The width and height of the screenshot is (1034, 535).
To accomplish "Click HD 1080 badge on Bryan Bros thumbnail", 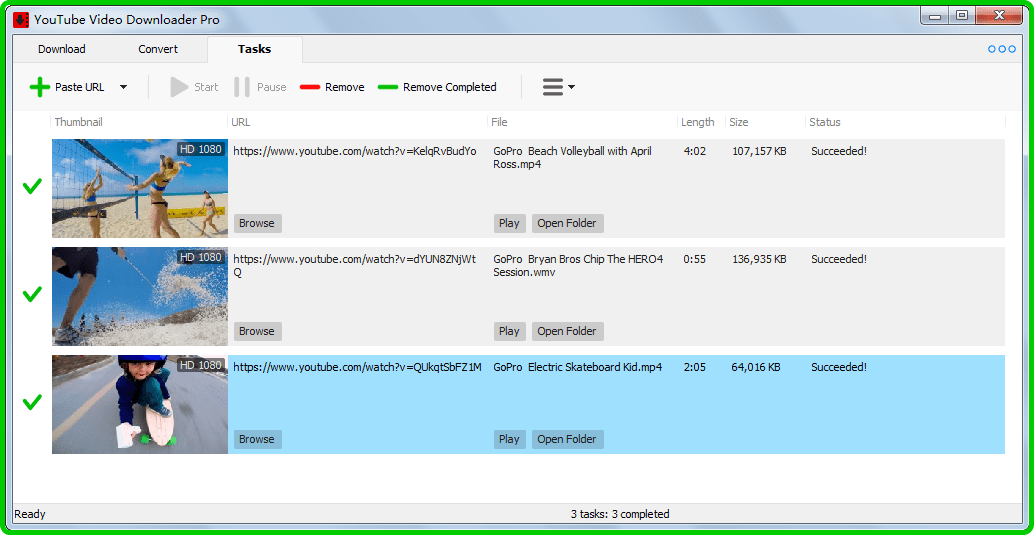I will tap(201, 257).
